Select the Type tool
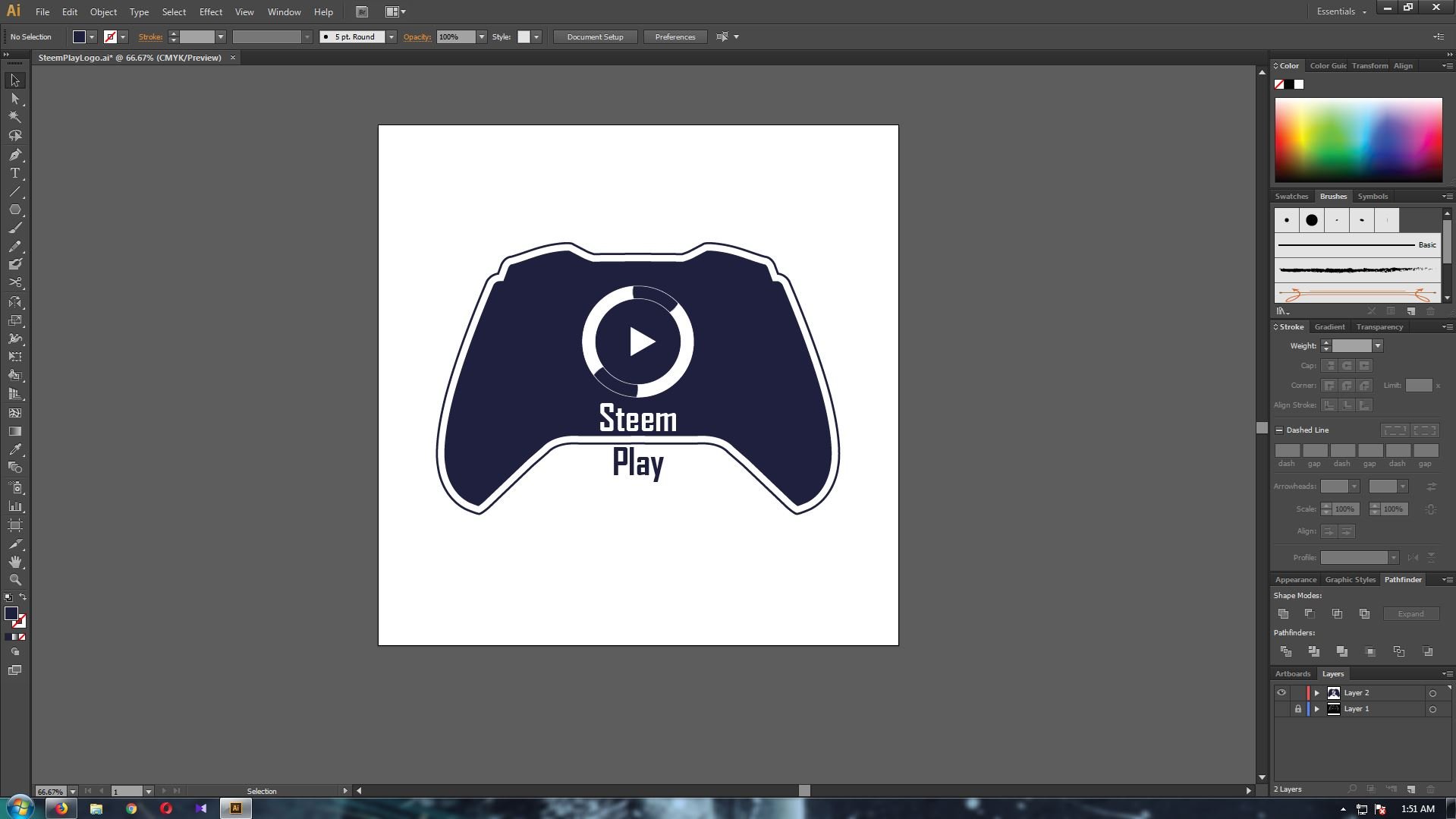Screen dimensions: 1456x819 click(x=14, y=173)
